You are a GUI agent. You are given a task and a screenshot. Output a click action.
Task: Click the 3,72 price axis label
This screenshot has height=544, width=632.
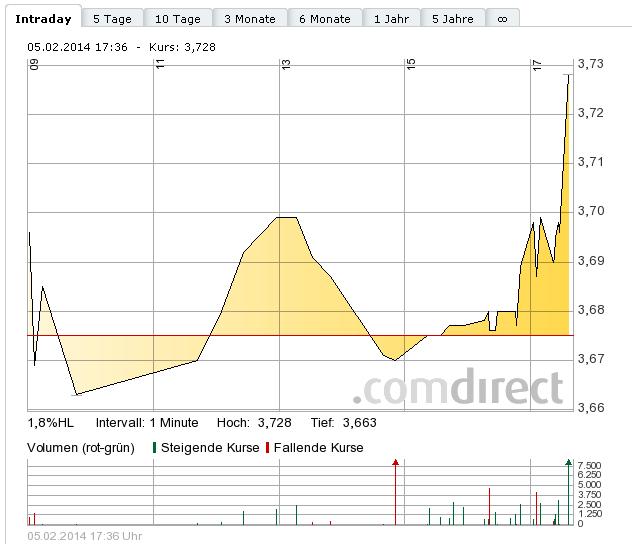click(590, 113)
